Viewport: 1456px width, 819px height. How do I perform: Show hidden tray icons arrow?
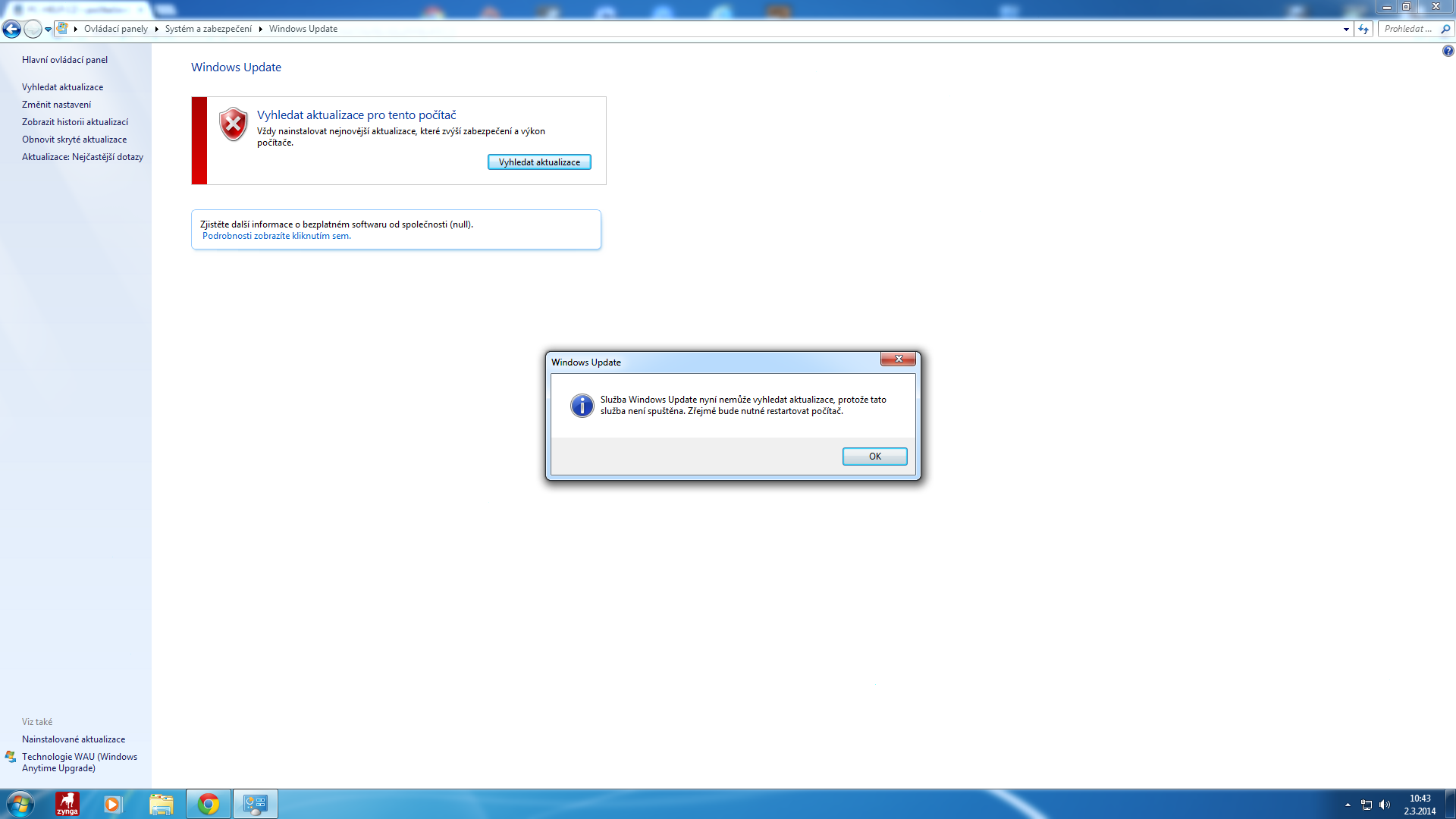pyautogui.click(x=1348, y=805)
